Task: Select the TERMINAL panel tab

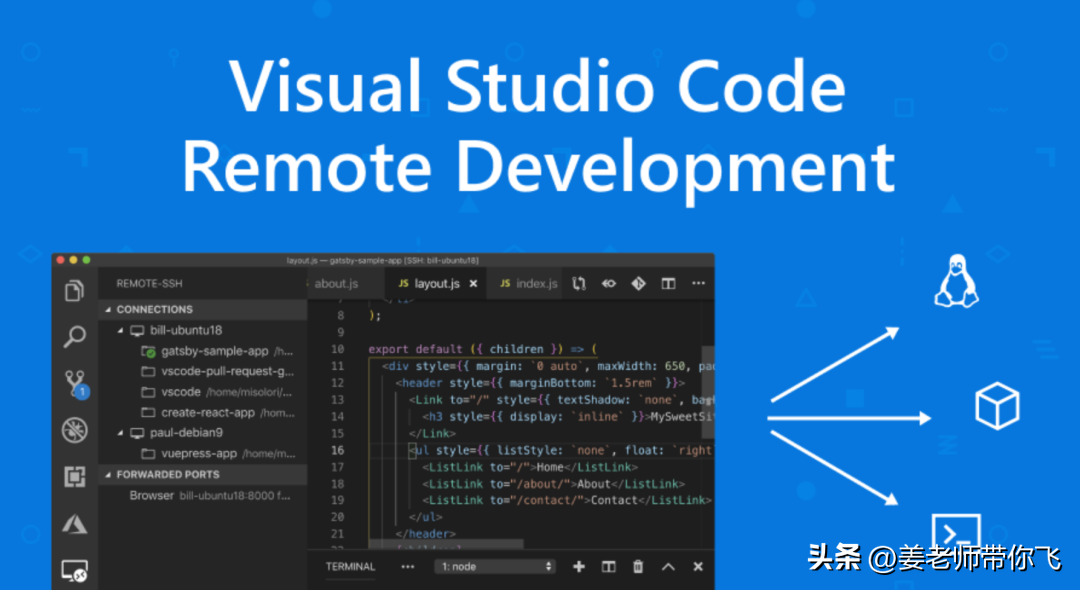Action: click(x=350, y=567)
